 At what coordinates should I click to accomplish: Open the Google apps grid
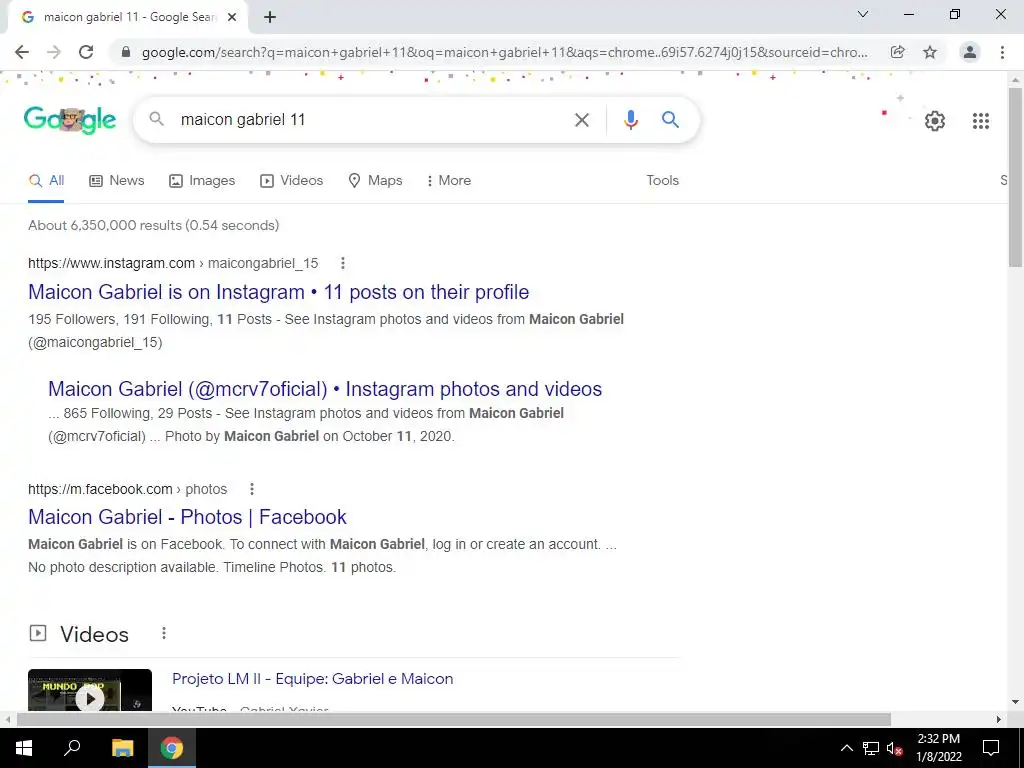(980, 121)
